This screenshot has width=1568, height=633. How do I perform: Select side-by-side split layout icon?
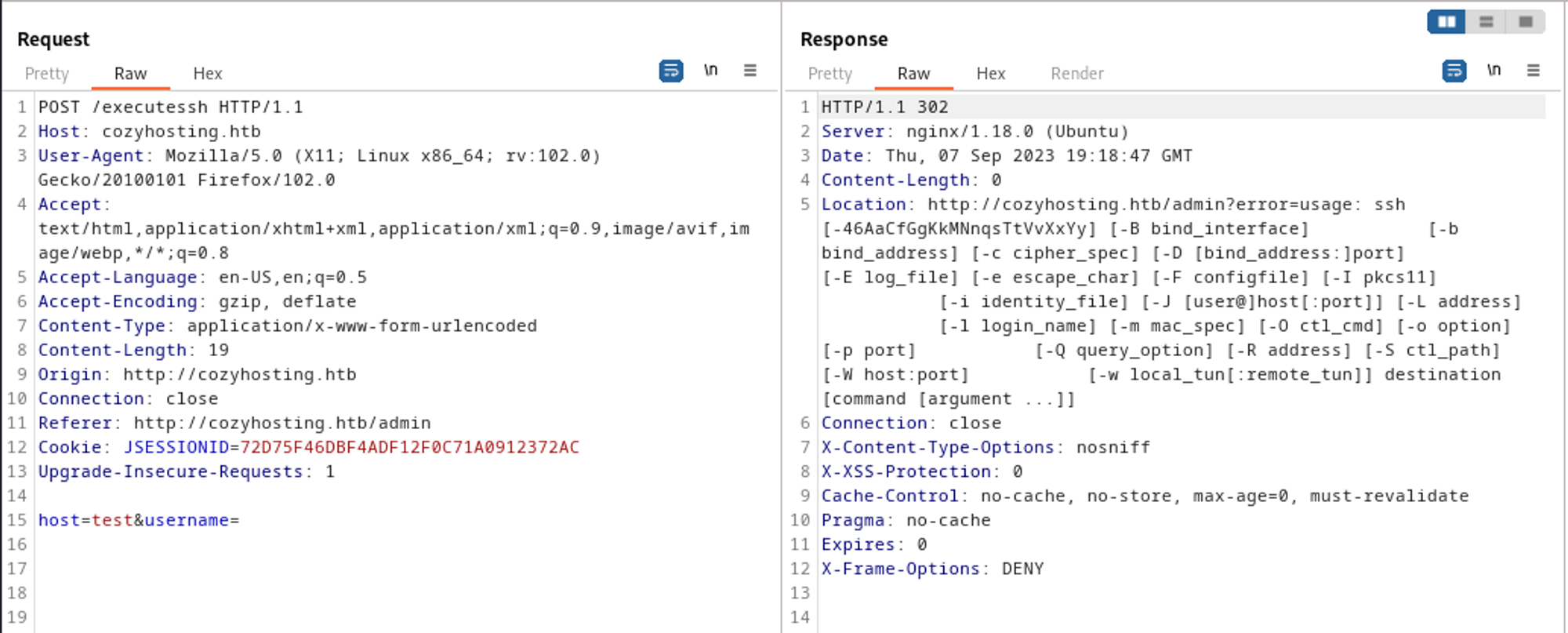(1446, 22)
